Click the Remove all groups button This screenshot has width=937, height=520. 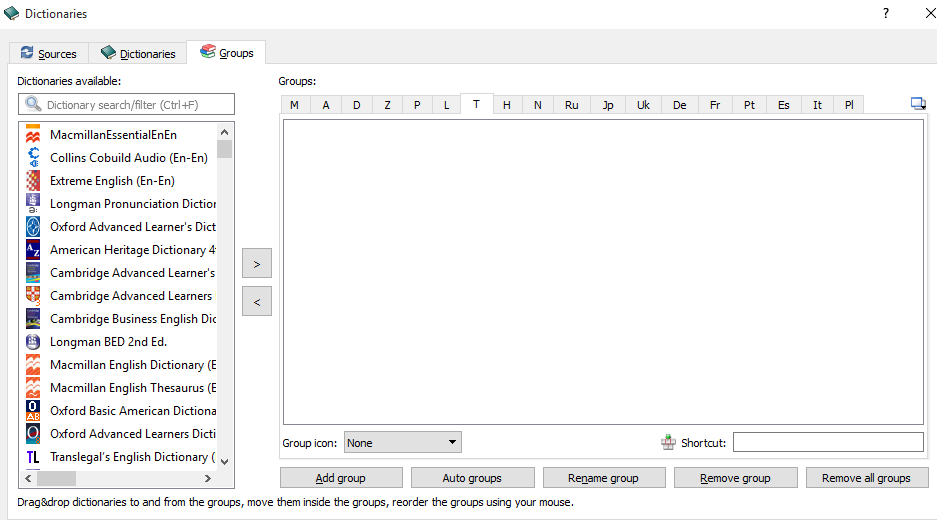tap(867, 478)
